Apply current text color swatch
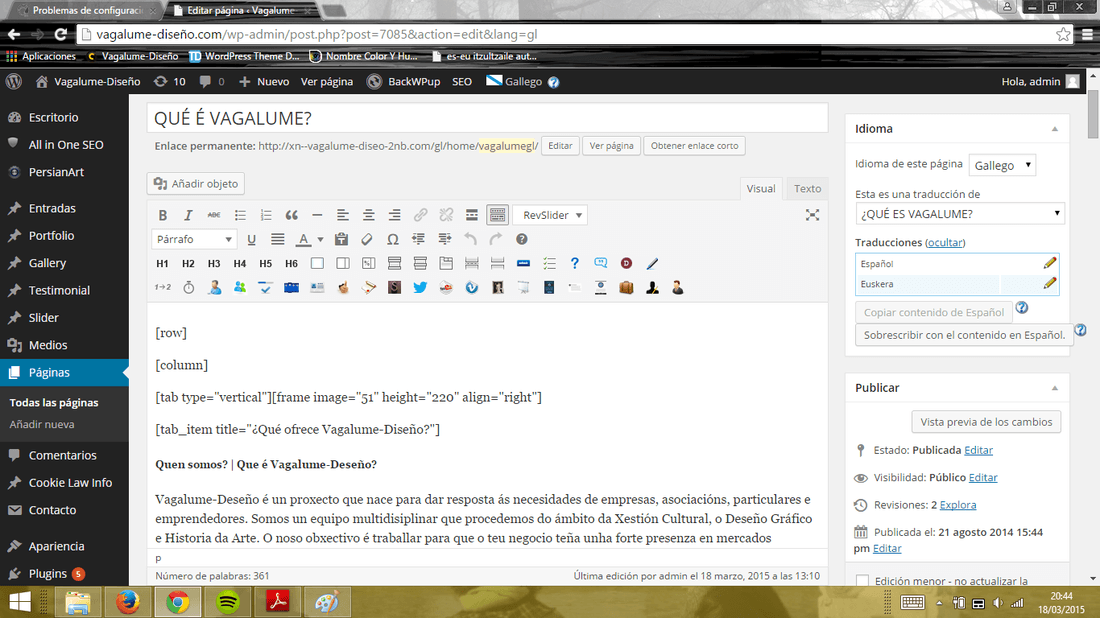The width and height of the screenshot is (1100, 618). tap(303, 239)
